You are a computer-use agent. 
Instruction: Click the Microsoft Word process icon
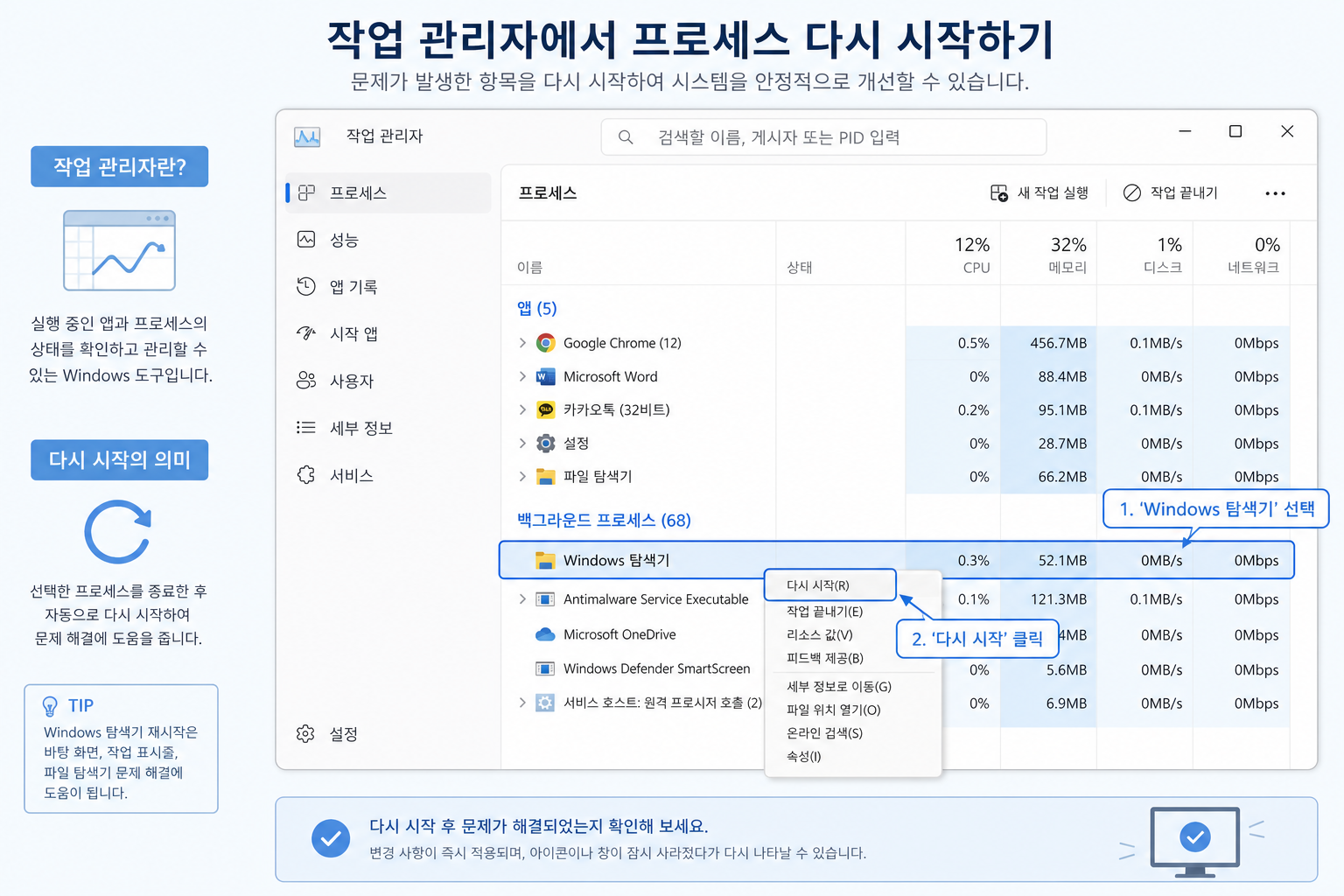tap(545, 377)
